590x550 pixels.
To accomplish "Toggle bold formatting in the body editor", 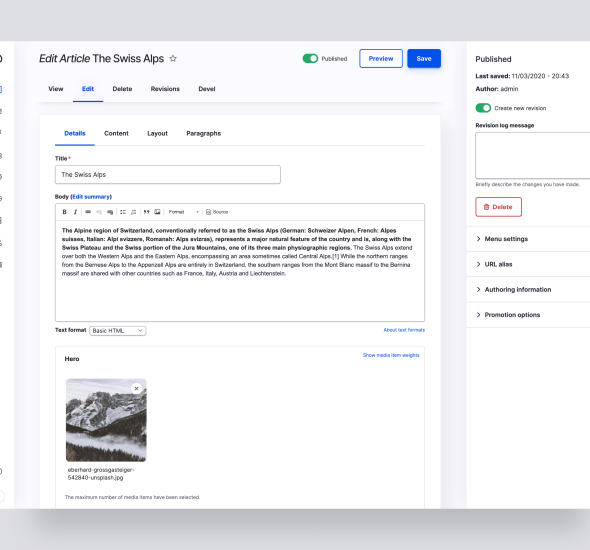I will [64, 212].
